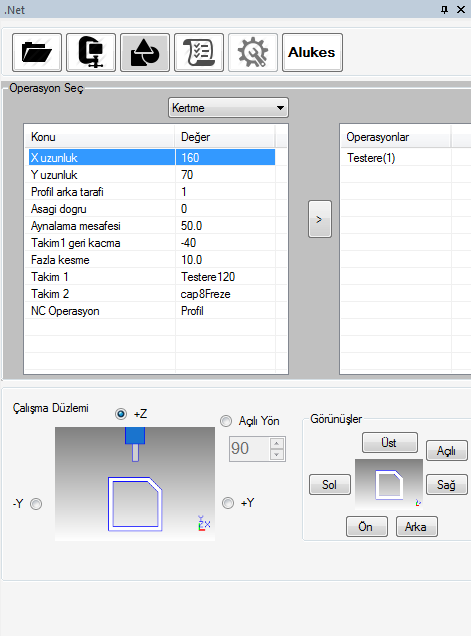Click the angle input field showing 90
This screenshot has height=636, width=471.
pos(249,449)
